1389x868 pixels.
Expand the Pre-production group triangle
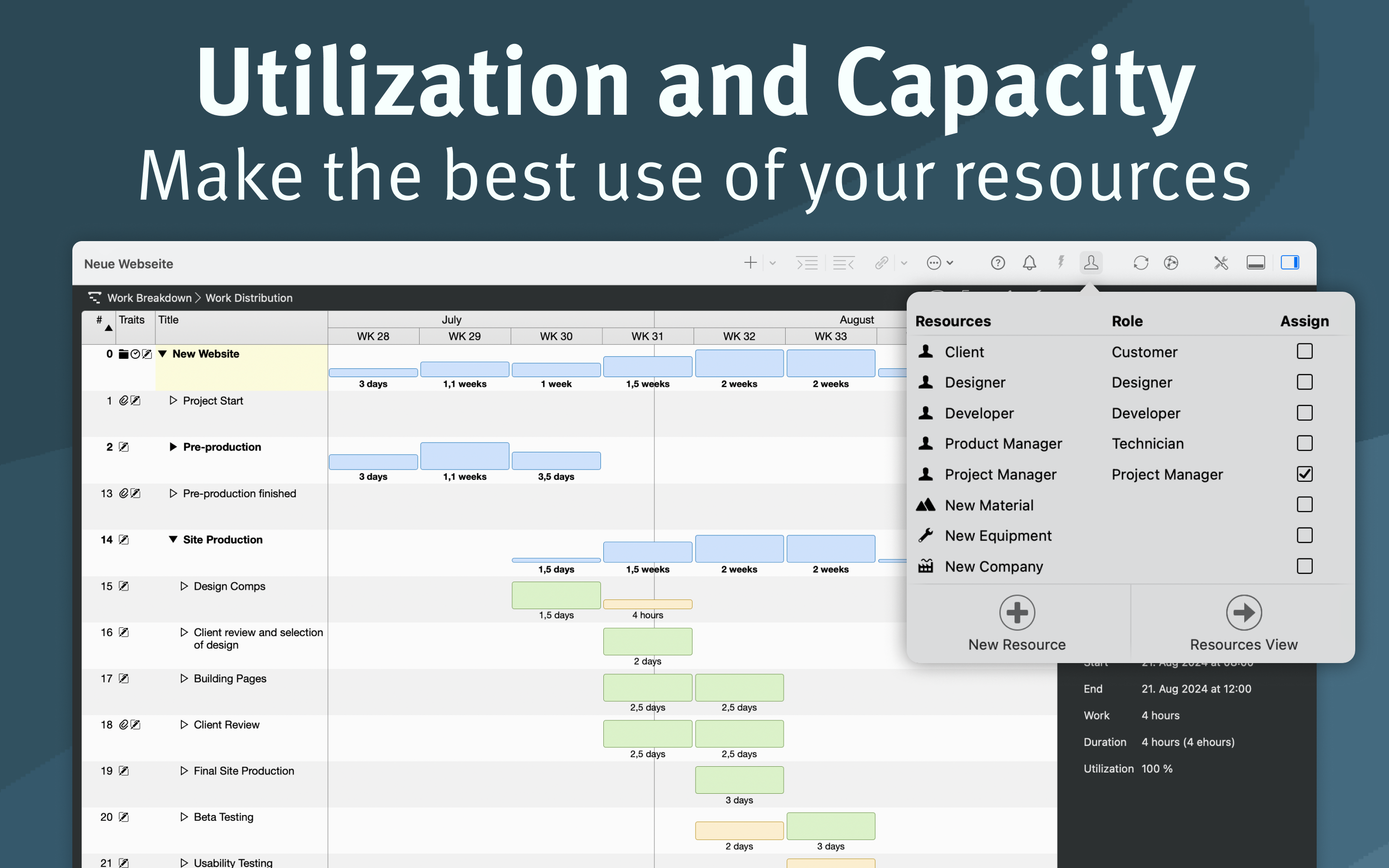coord(173,447)
